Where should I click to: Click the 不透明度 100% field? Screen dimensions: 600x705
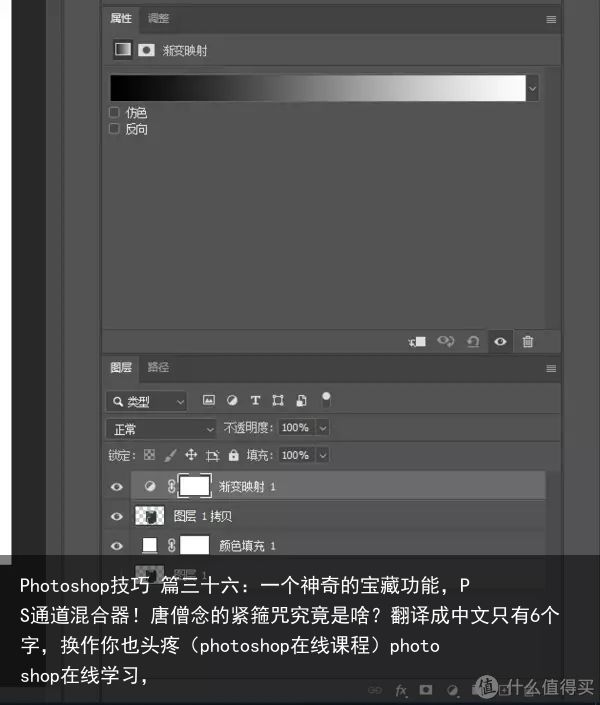pos(296,428)
